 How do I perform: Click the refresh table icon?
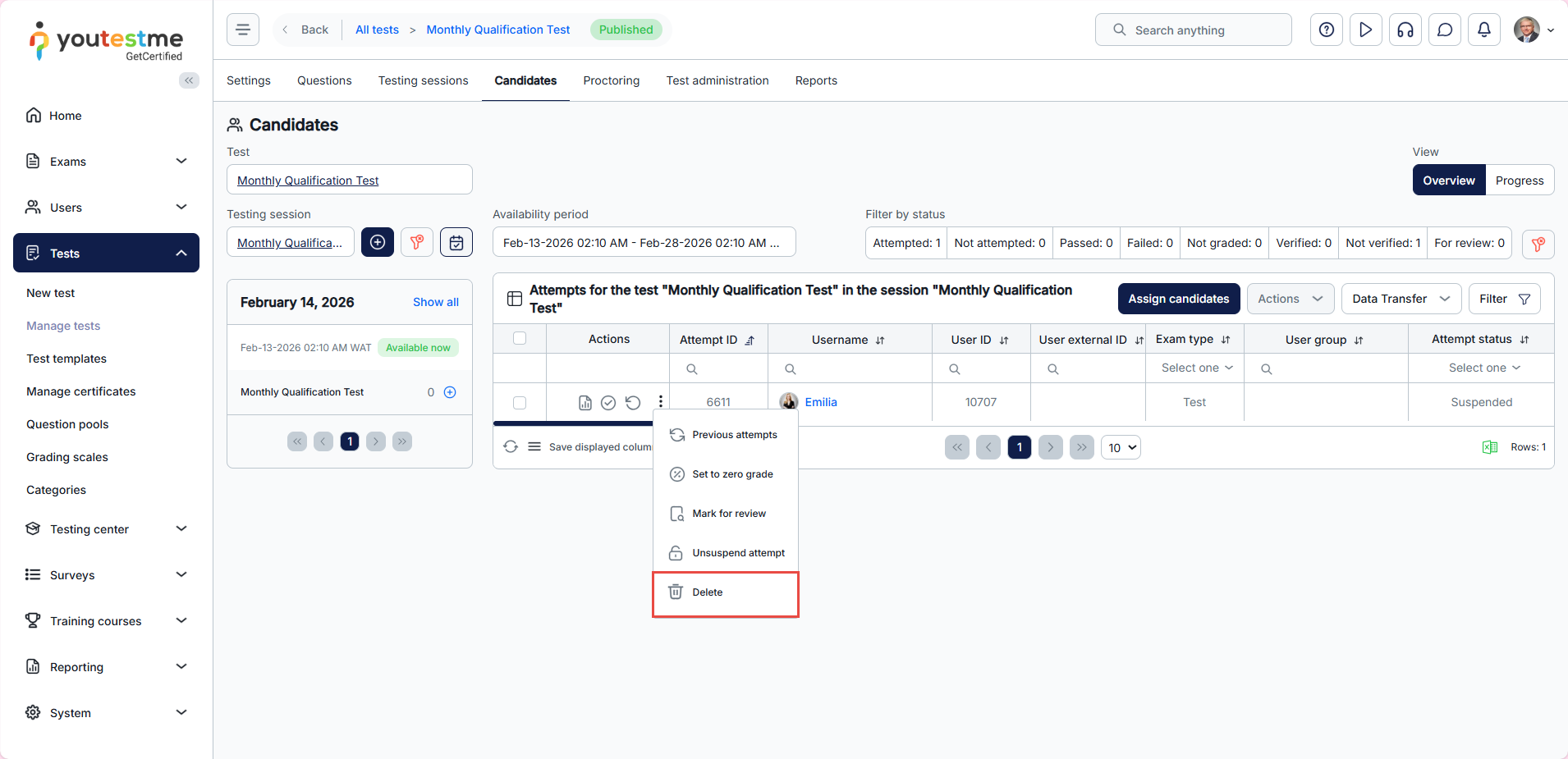click(511, 446)
